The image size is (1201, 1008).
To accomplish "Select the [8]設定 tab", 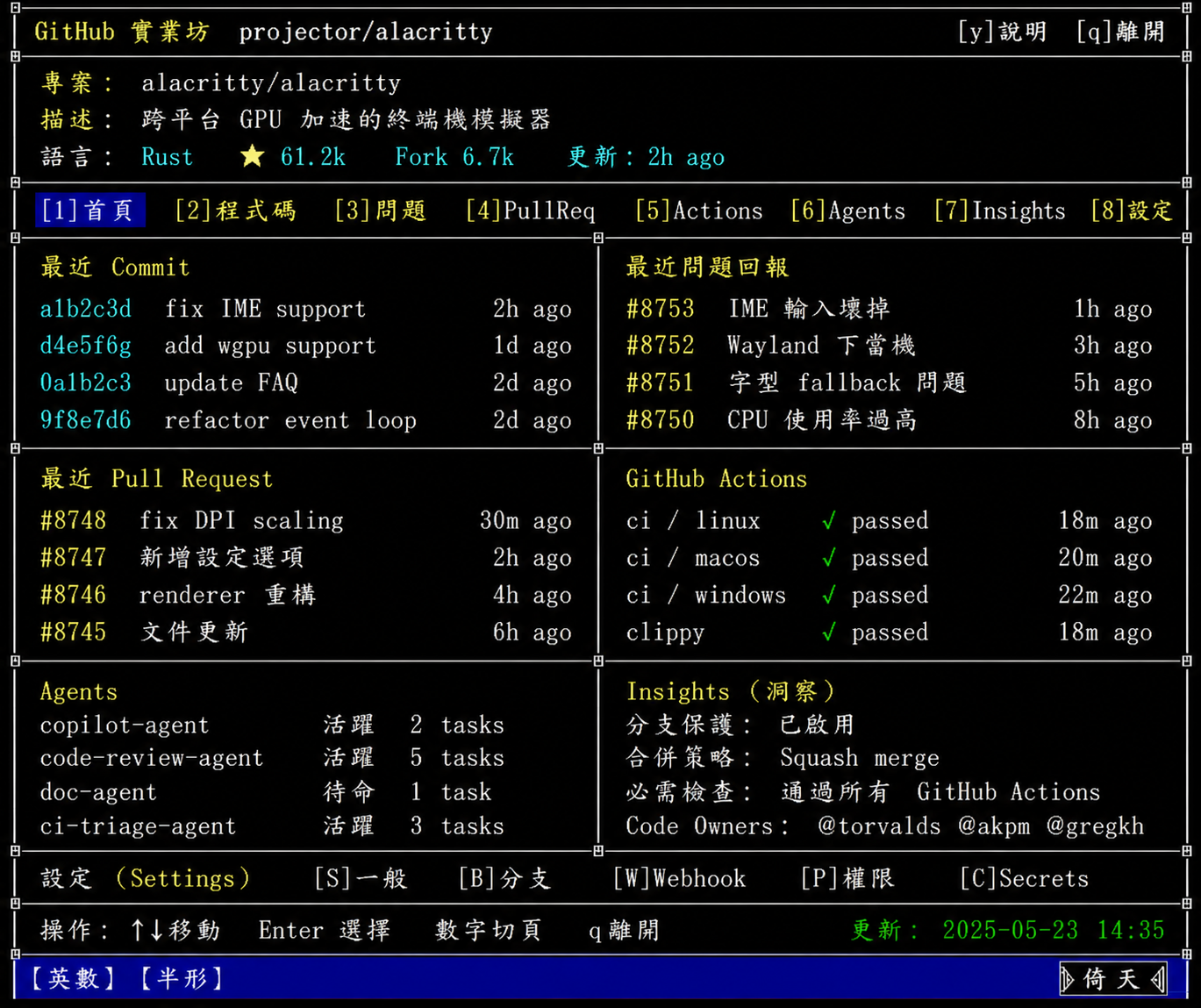I will (x=1132, y=211).
